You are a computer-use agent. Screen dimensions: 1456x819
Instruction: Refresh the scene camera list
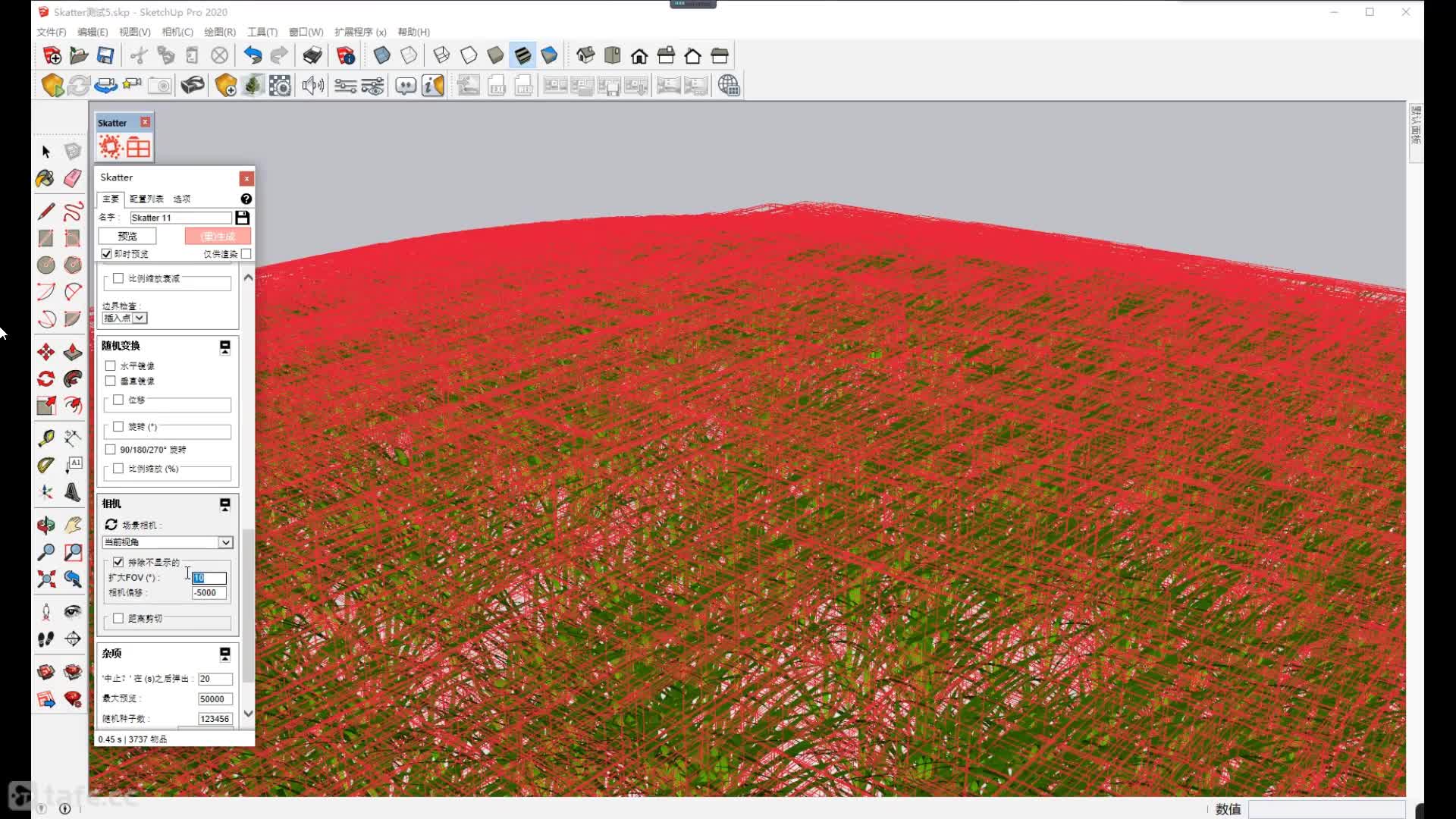click(111, 524)
